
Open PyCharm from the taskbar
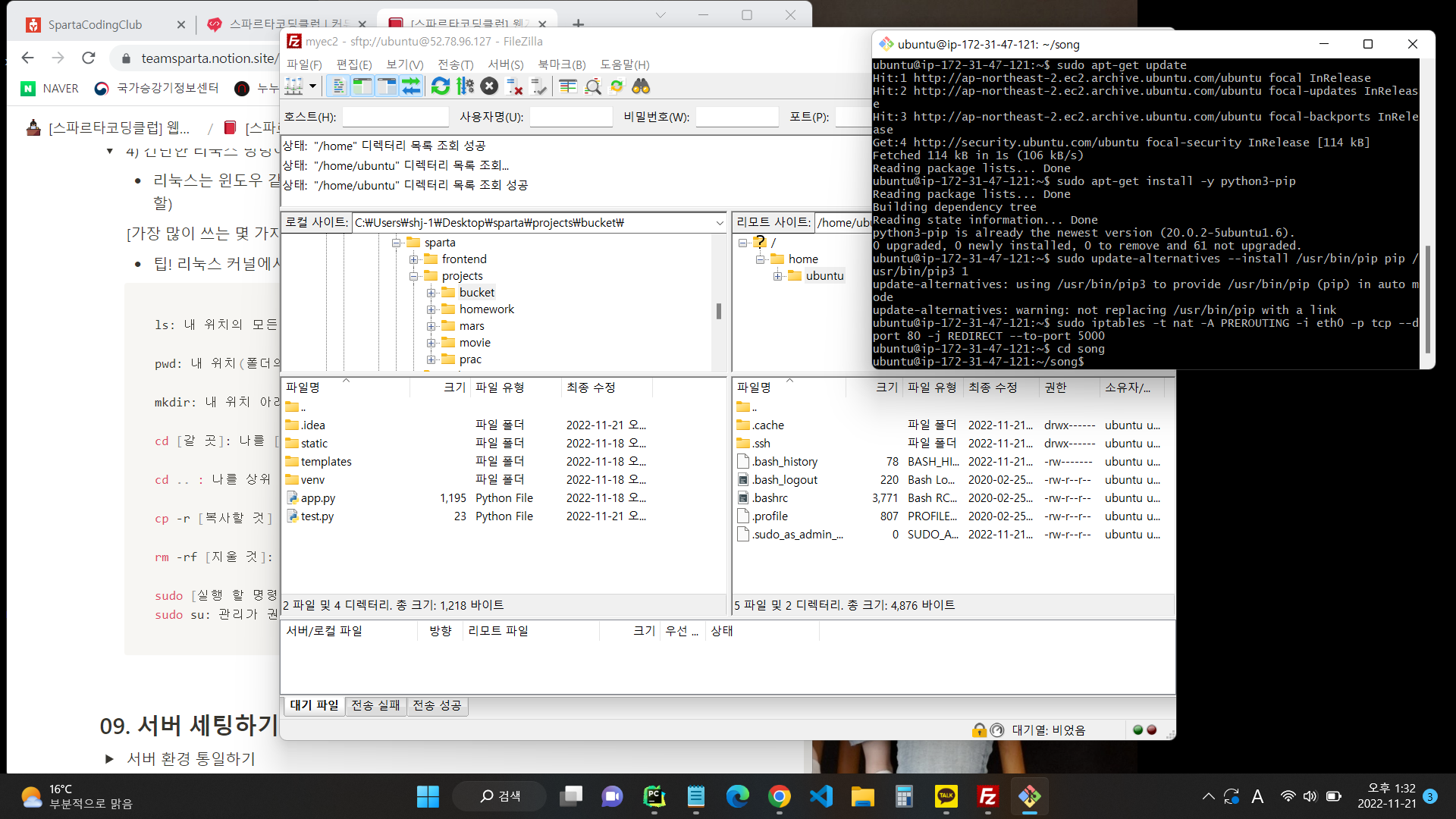[x=654, y=796]
